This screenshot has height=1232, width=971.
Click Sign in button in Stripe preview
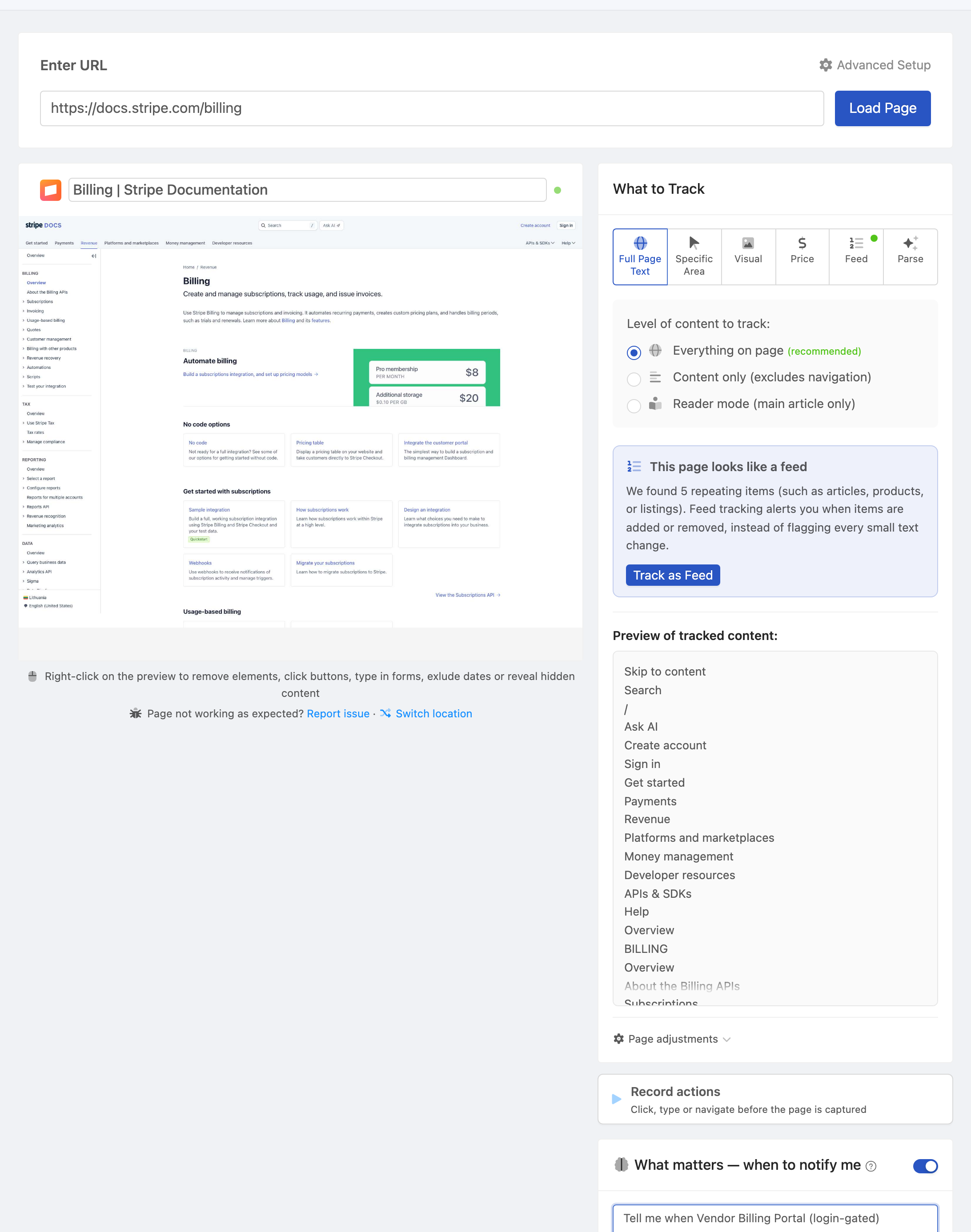[x=566, y=226]
